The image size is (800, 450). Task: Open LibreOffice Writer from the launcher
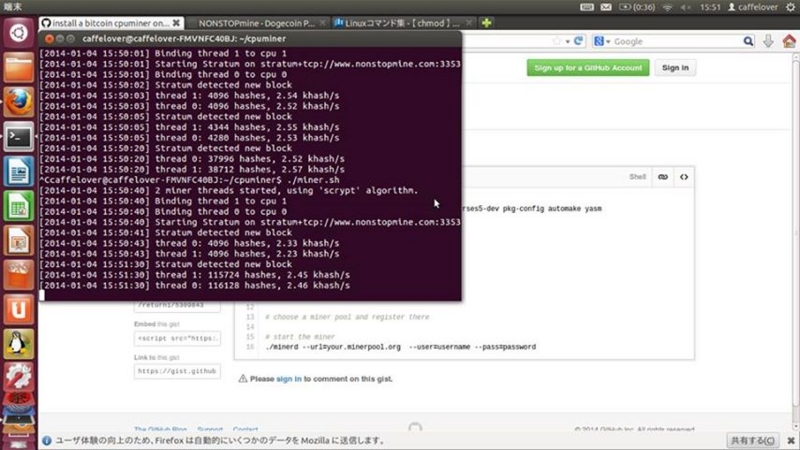tap(18, 171)
